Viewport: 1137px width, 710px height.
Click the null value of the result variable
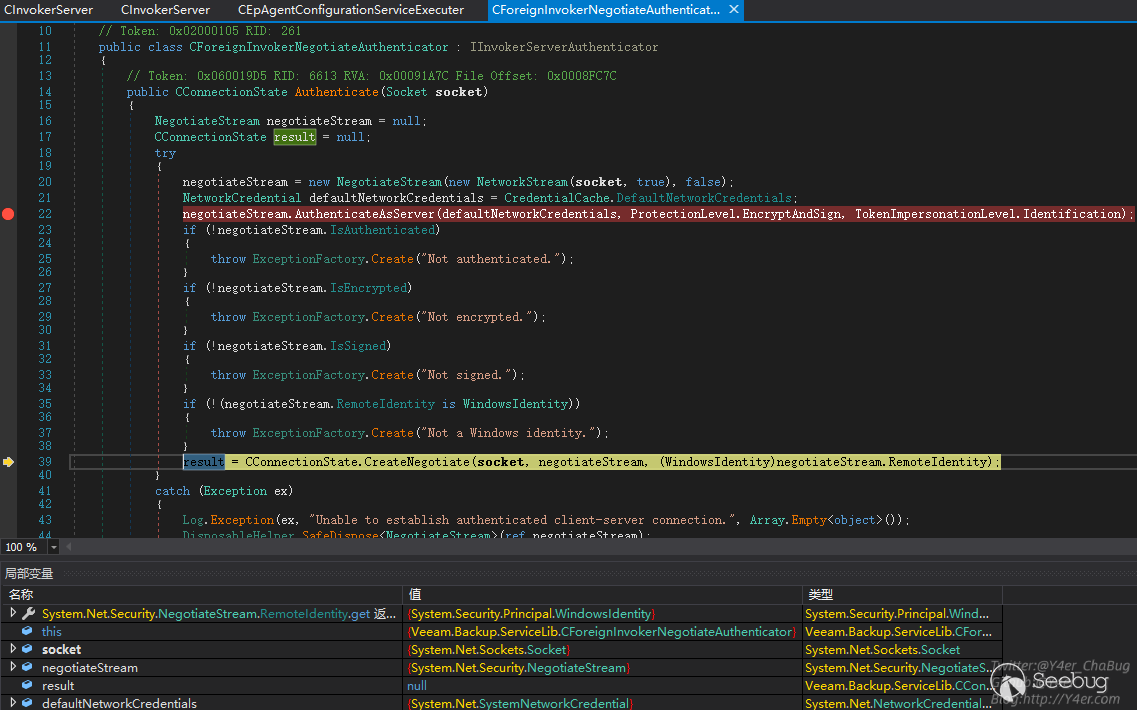(418, 686)
